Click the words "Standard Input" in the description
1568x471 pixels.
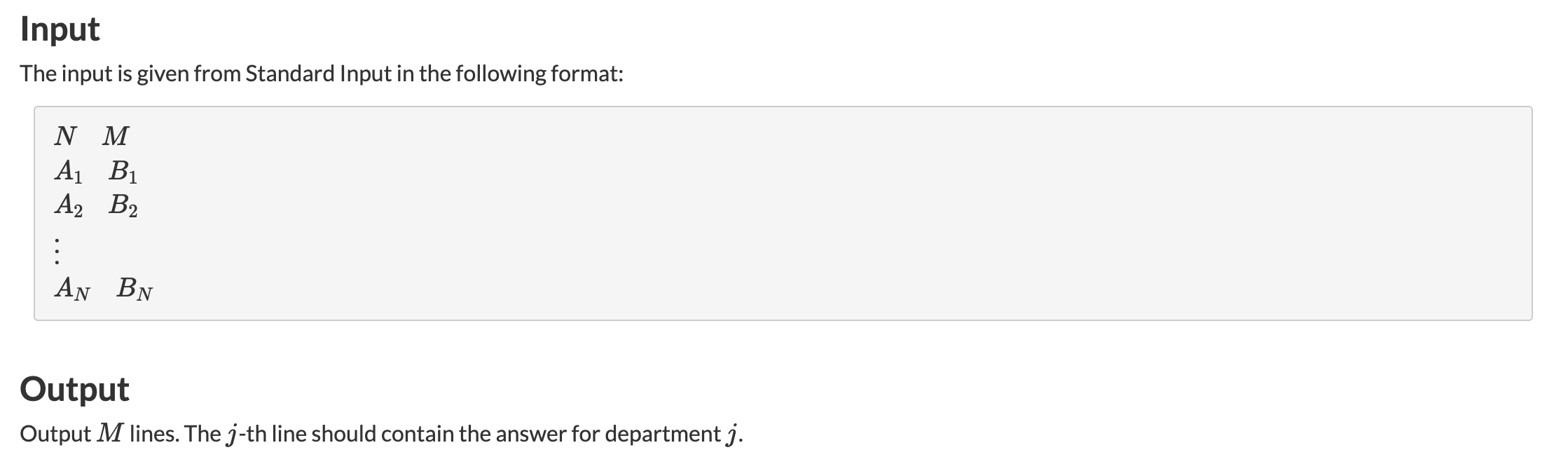[318, 74]
